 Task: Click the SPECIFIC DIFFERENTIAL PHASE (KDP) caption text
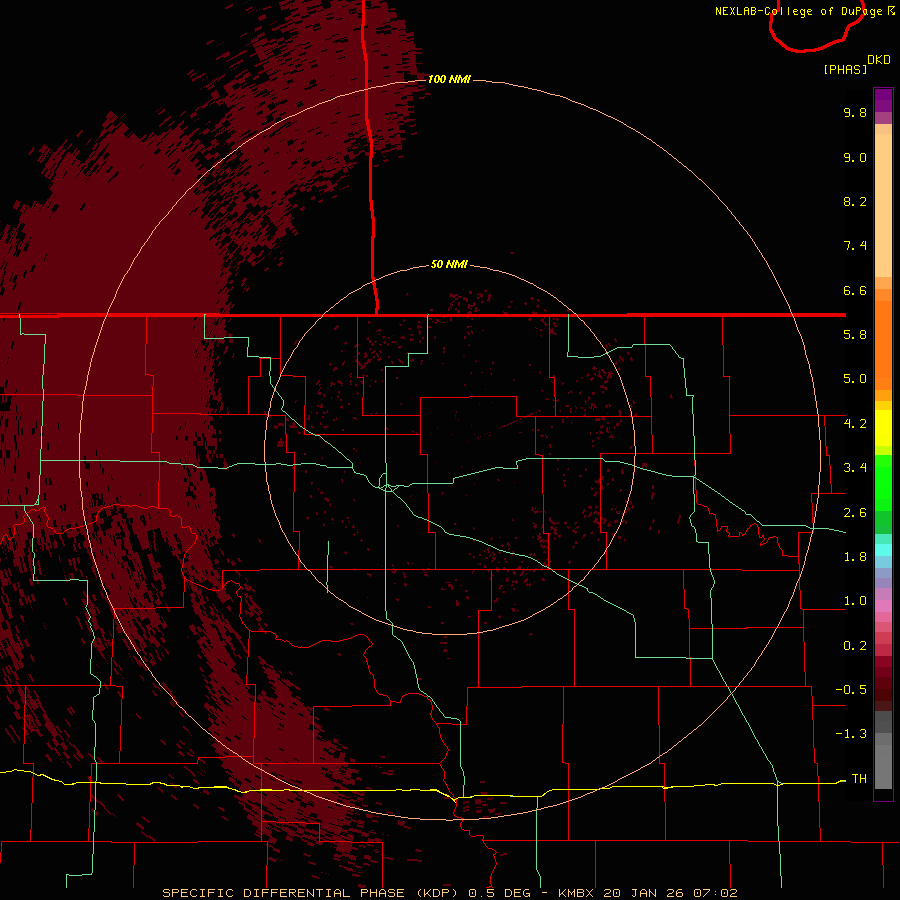click(311, 893)
